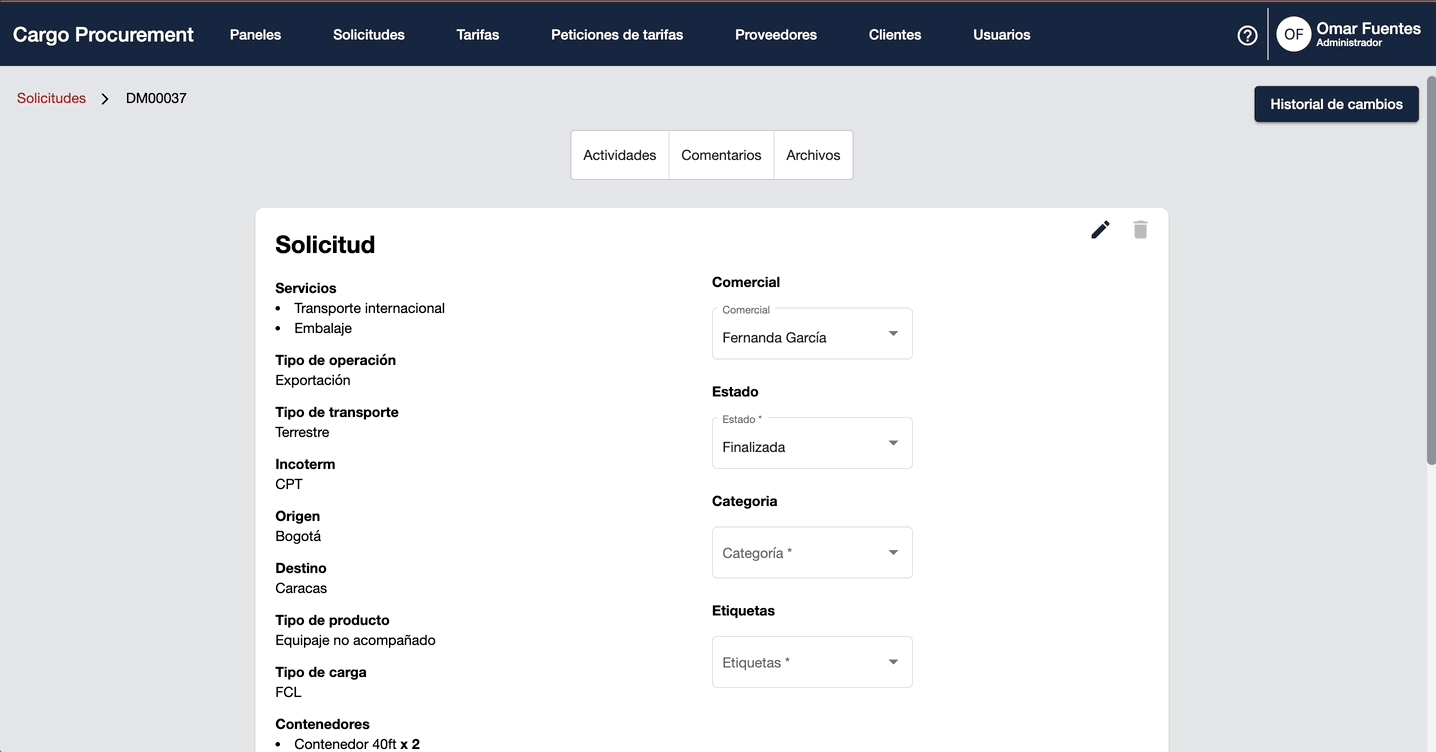Click the OF user avatar
The width and height of the screenshot is (1436, 752).
click(1294, 35)
